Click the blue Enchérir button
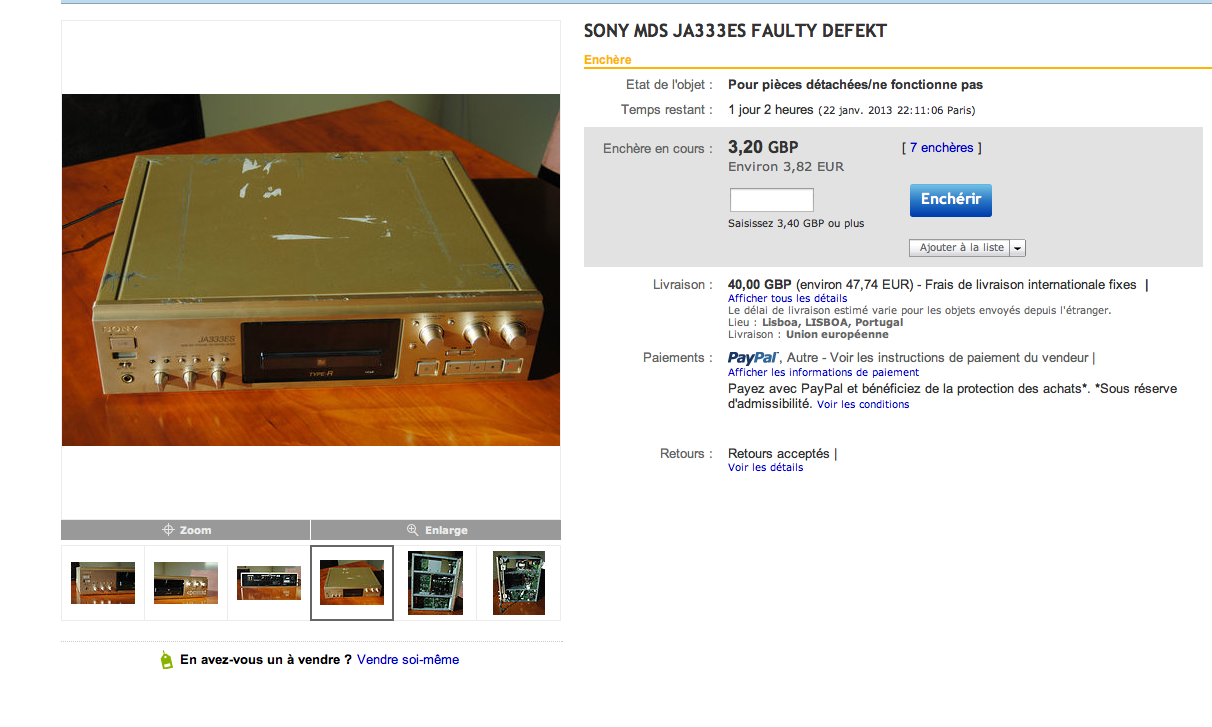This screenshot has height=727, width=1212. pos(951,200)
